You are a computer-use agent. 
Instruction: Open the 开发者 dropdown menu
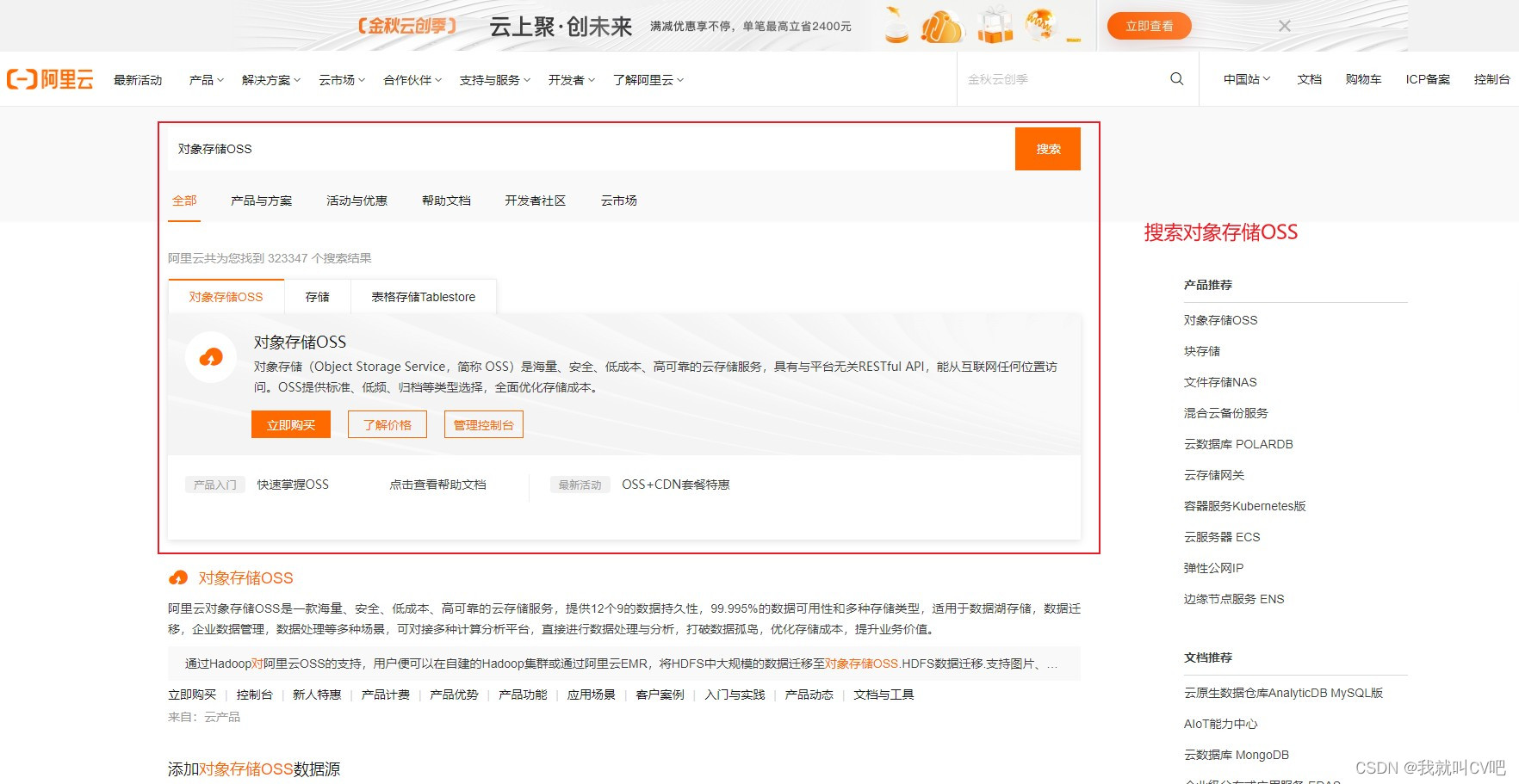tap(567, 80)
